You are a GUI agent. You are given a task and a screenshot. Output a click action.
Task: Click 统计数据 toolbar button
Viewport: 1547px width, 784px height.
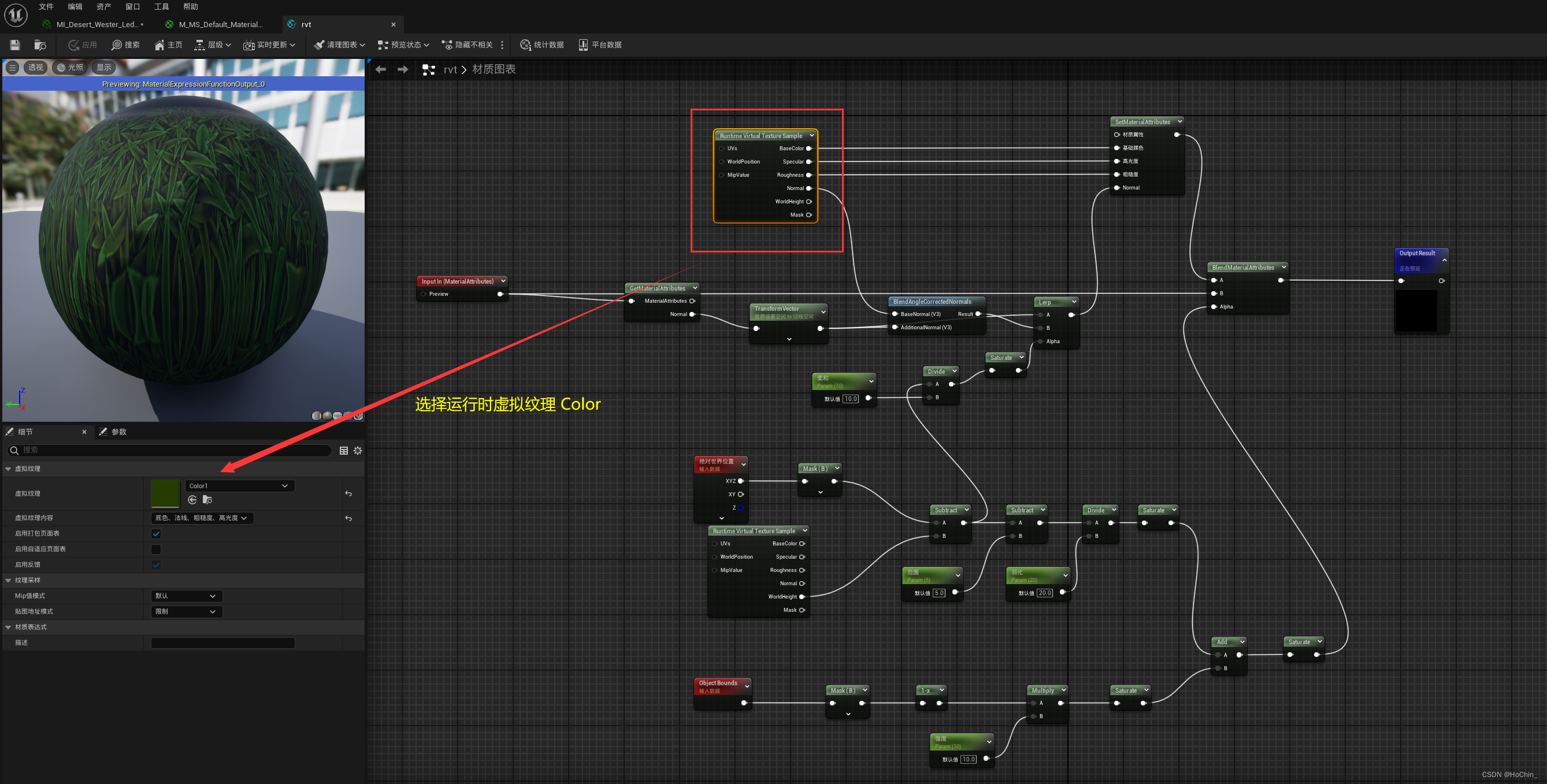[x=541, y=45]
